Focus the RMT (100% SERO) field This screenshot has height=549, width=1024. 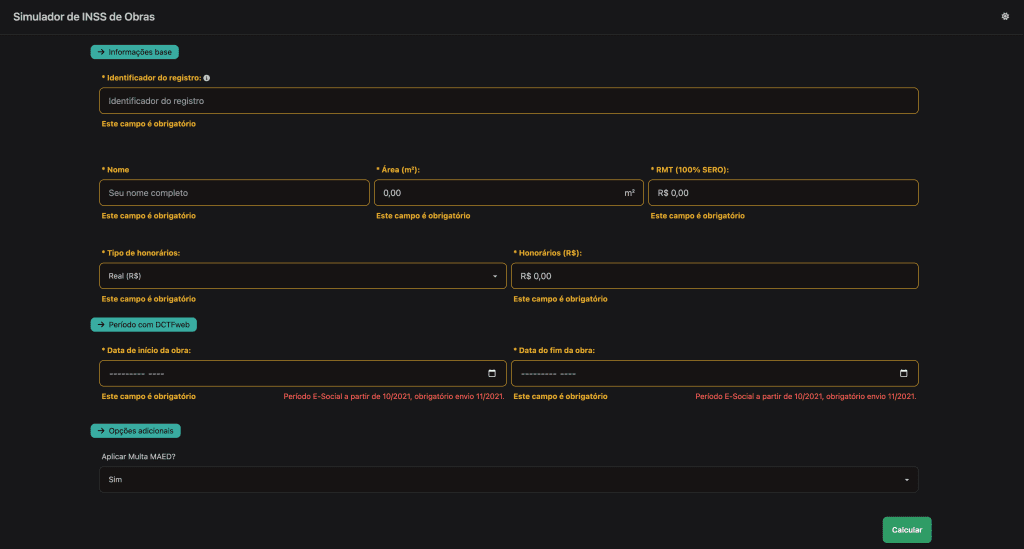click(x=783, y=193)
